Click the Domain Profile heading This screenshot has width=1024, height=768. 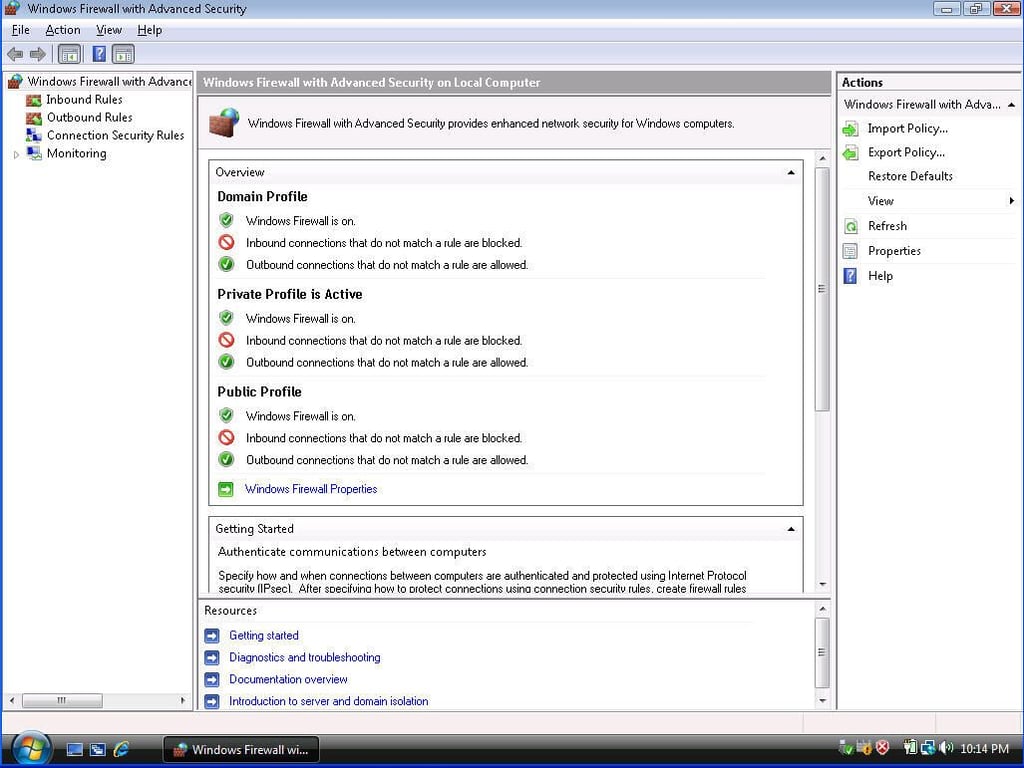point(262,197)
